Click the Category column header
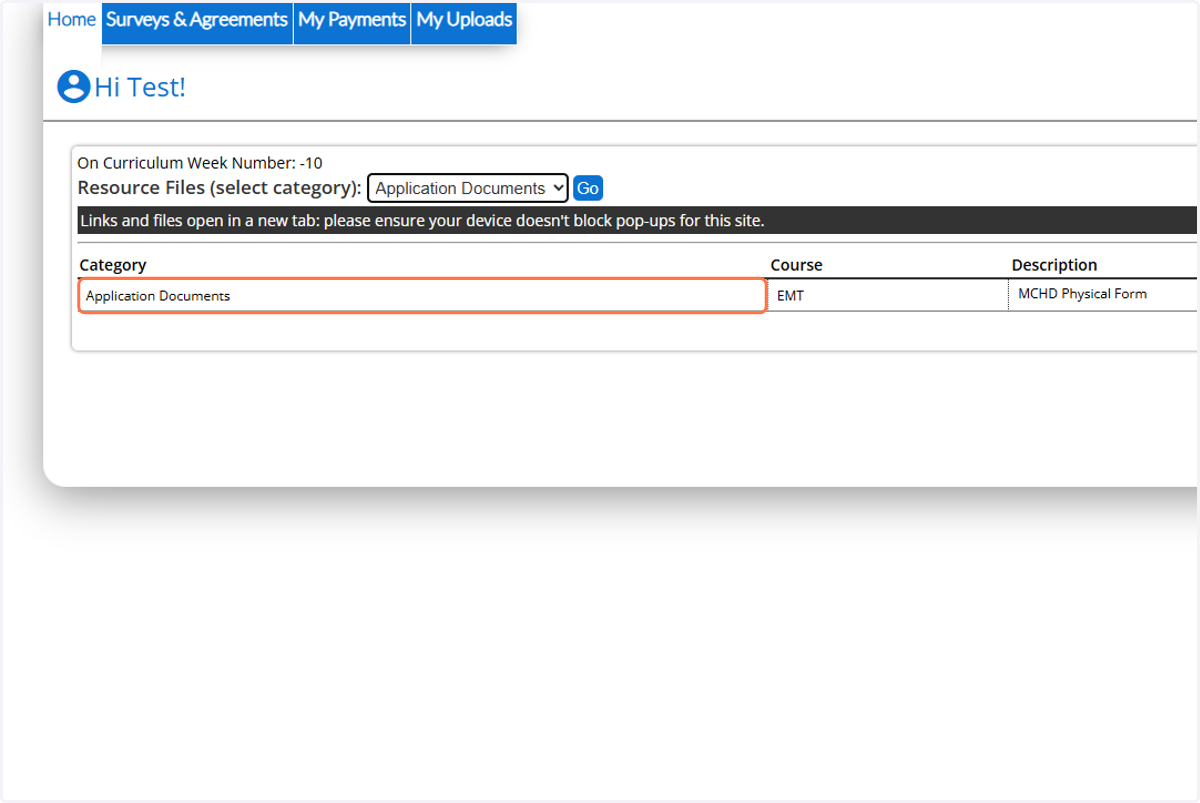1200x803 pixels. pyautogui.click(x=113, y=265)
